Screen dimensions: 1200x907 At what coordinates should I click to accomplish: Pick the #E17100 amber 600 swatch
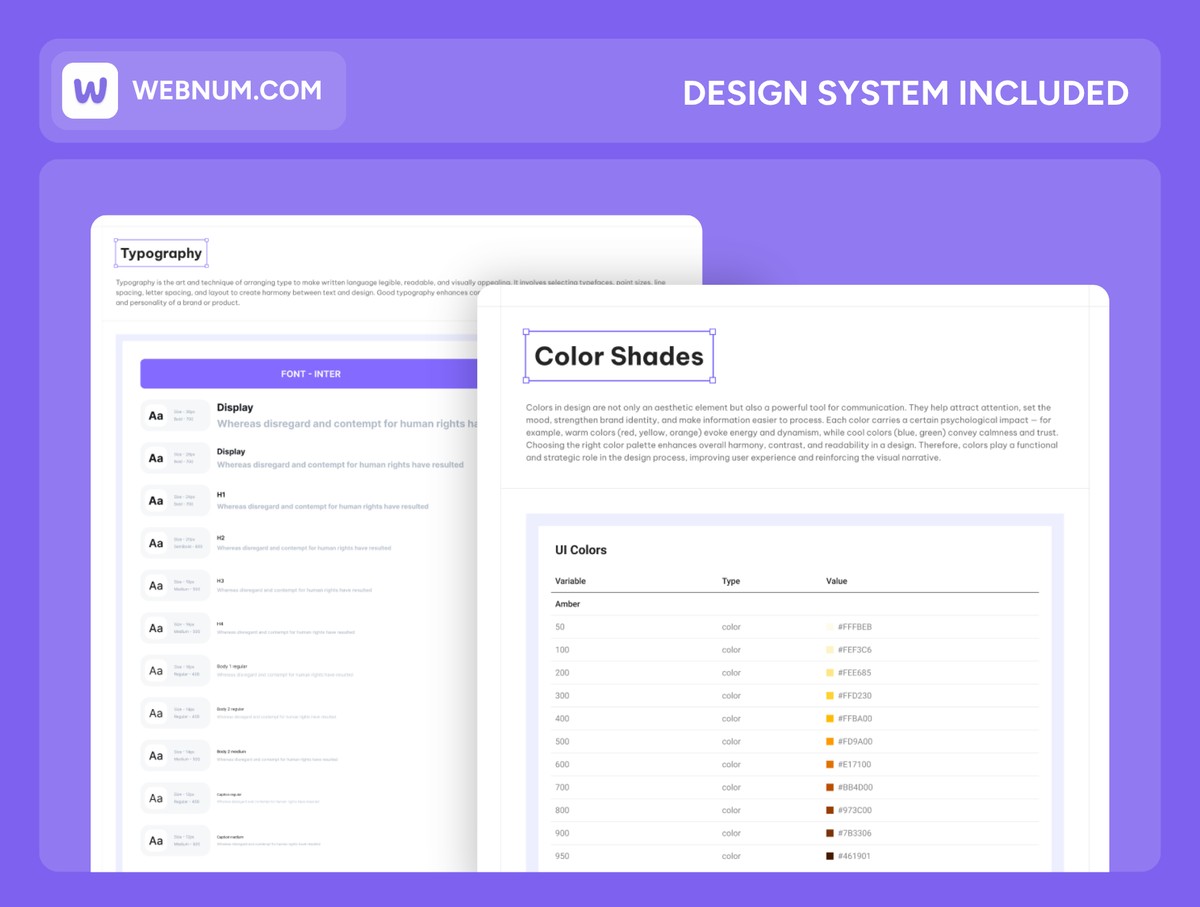point(830,765)
